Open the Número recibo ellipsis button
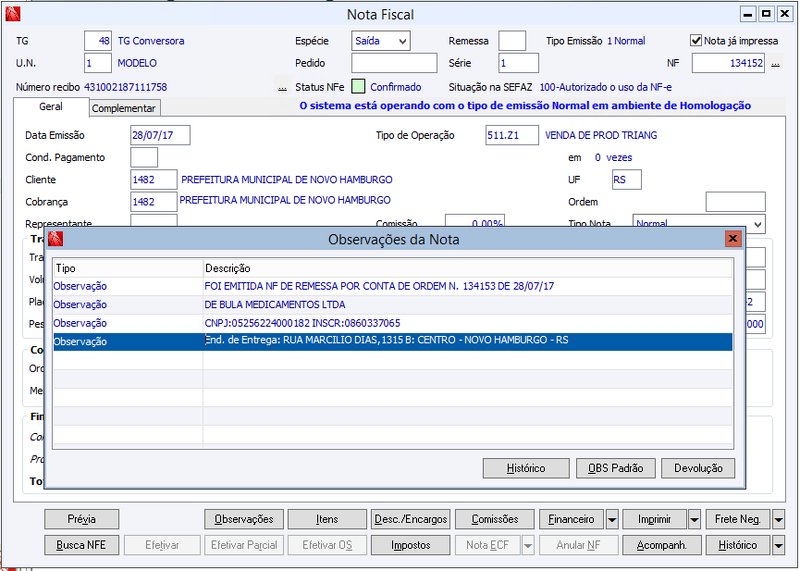 coord(282,88)
